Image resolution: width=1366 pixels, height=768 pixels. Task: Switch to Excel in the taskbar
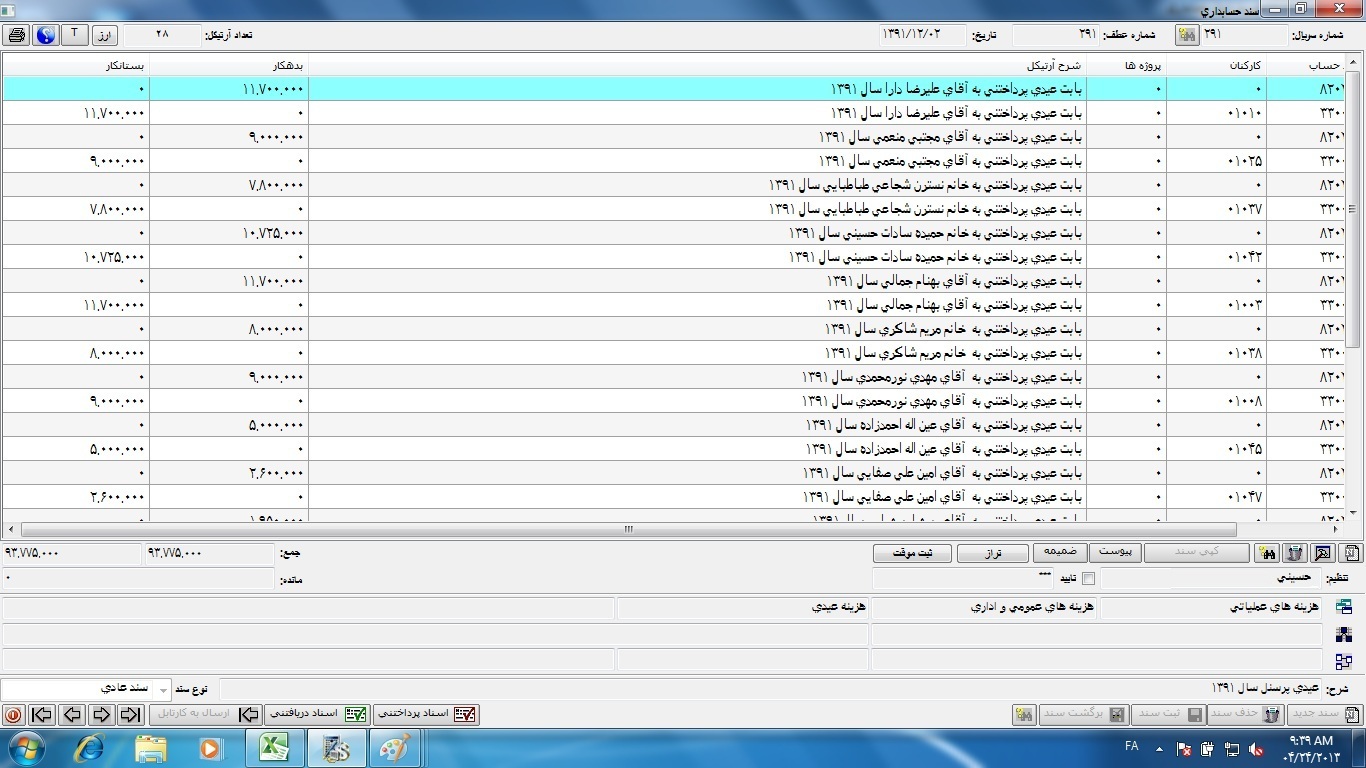click(273, 748)
